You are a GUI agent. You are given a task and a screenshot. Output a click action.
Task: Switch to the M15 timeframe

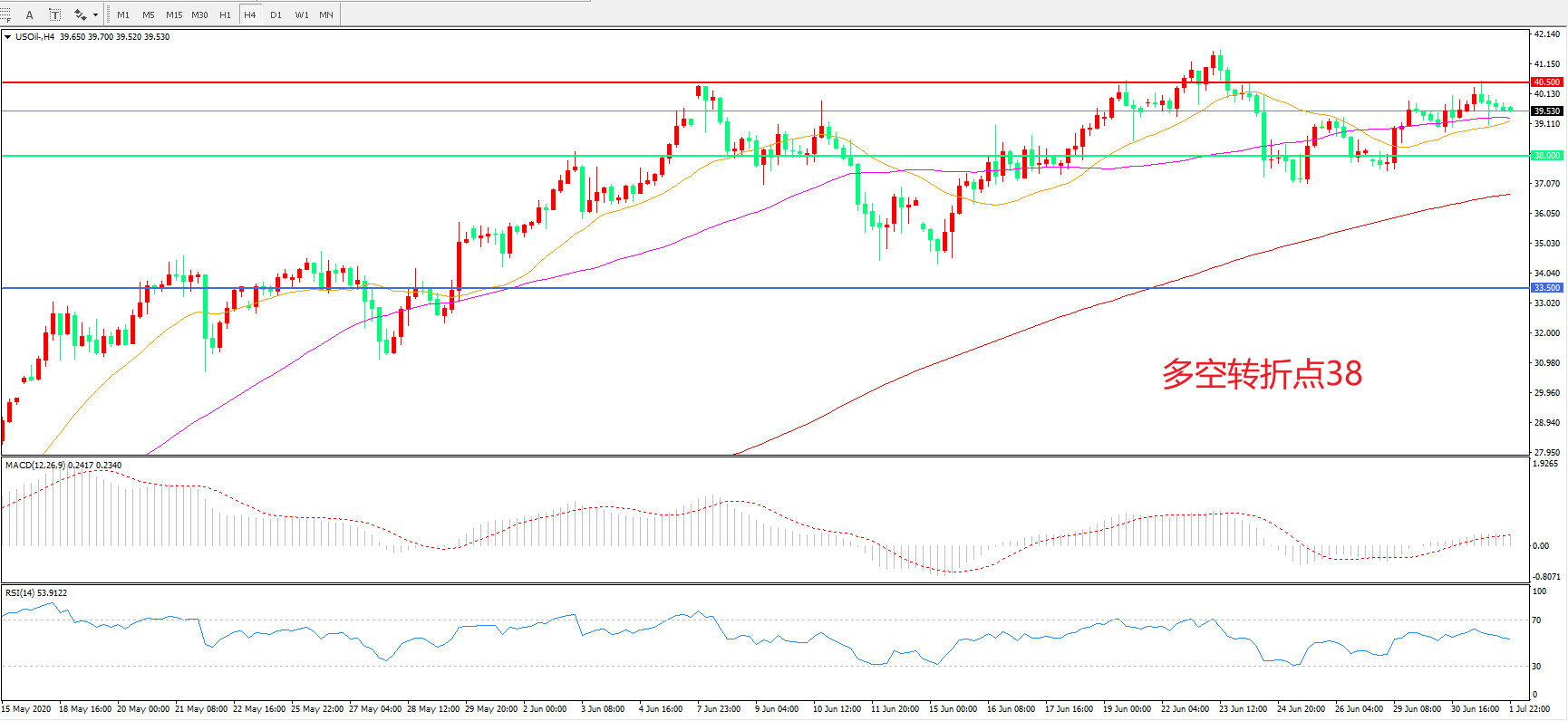pos(174,14)
